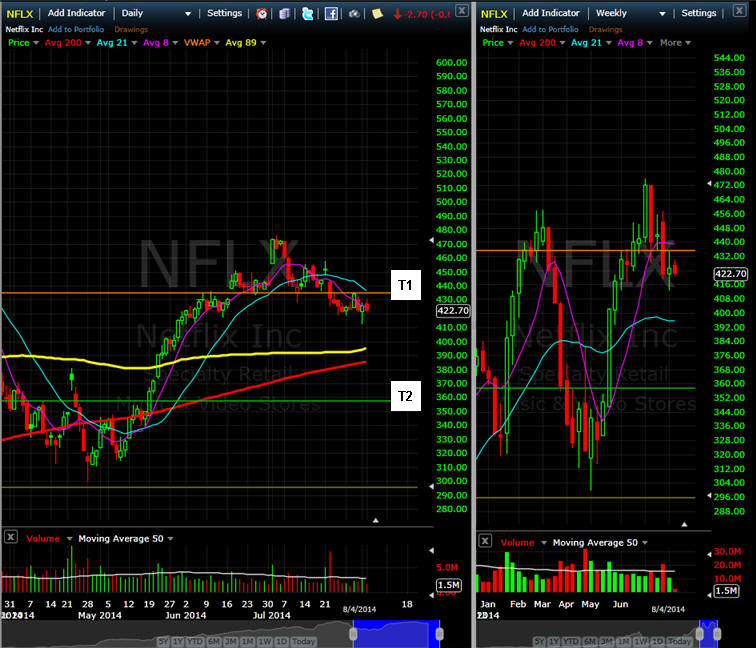Grab the left handle of the weekly range slider

click(x=700, y=634)
